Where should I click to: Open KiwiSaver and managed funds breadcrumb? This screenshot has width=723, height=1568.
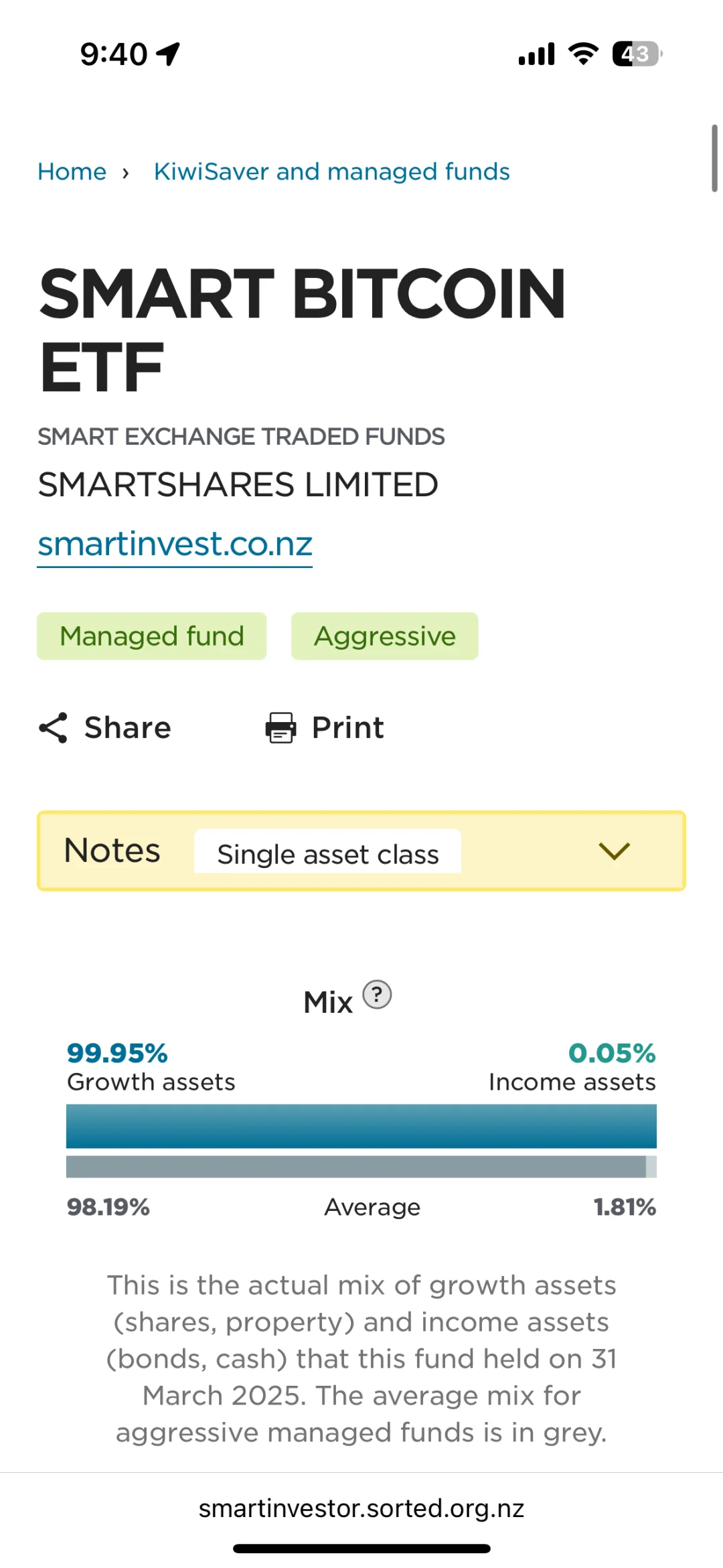(x=332, y=171)
